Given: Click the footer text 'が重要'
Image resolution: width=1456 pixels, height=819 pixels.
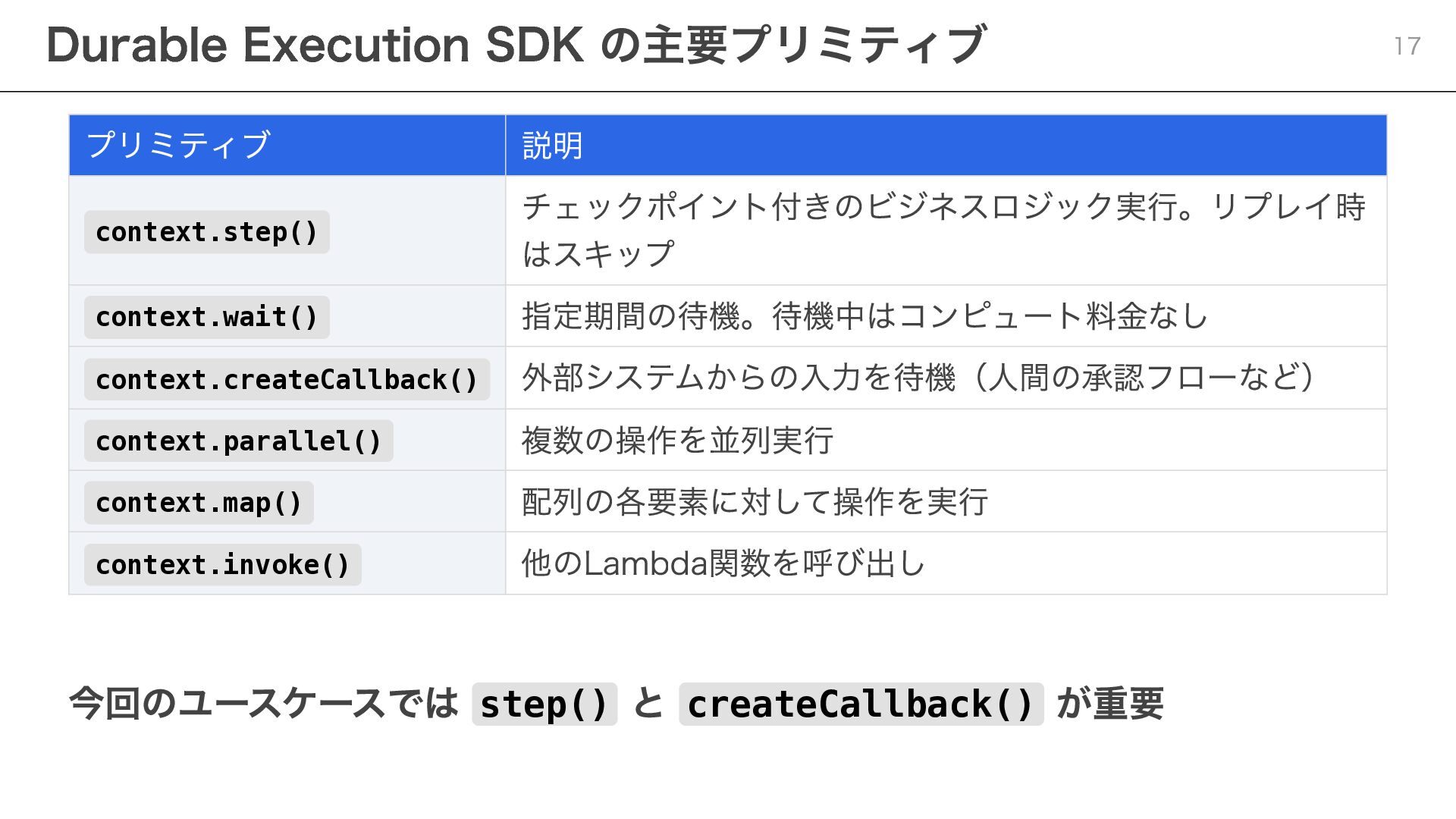Looking at the screenshot, I should click(x=1109, y=703).
